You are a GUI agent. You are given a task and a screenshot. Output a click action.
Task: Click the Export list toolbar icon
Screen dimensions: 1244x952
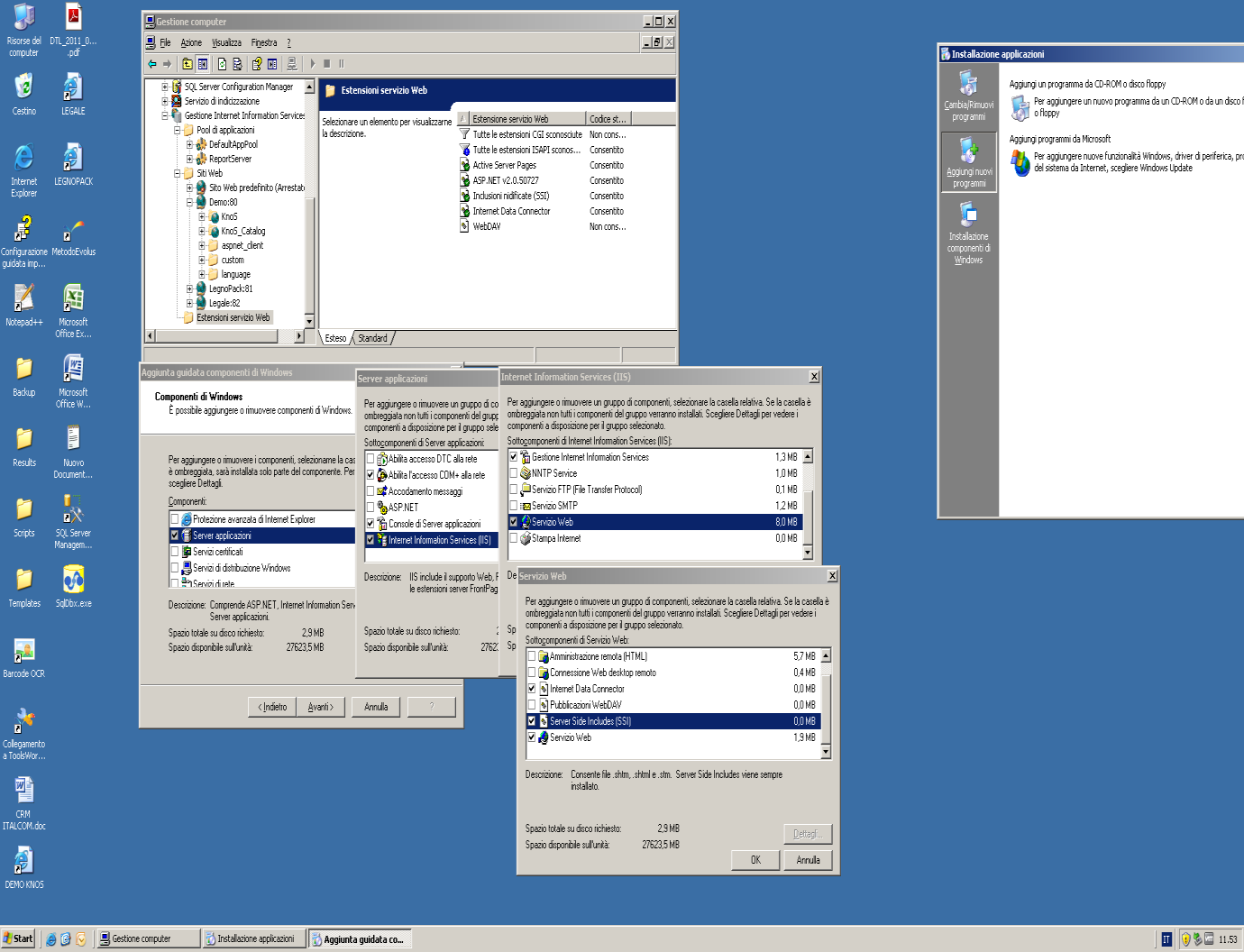pos(237,64)
